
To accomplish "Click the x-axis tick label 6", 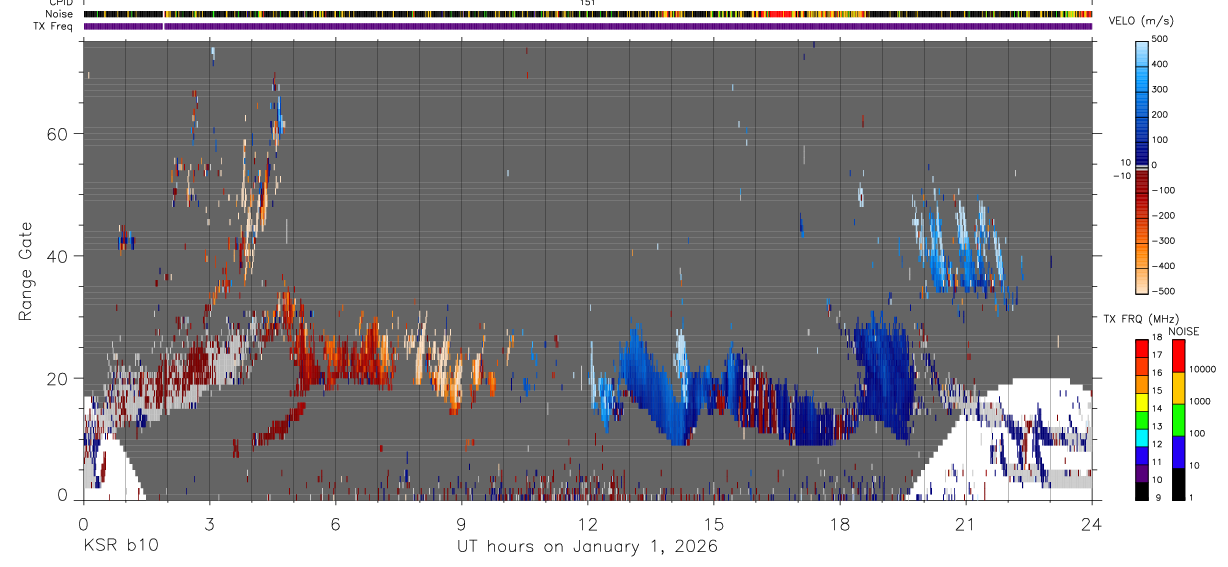I will pyautogui.click(x=335, y=524).
